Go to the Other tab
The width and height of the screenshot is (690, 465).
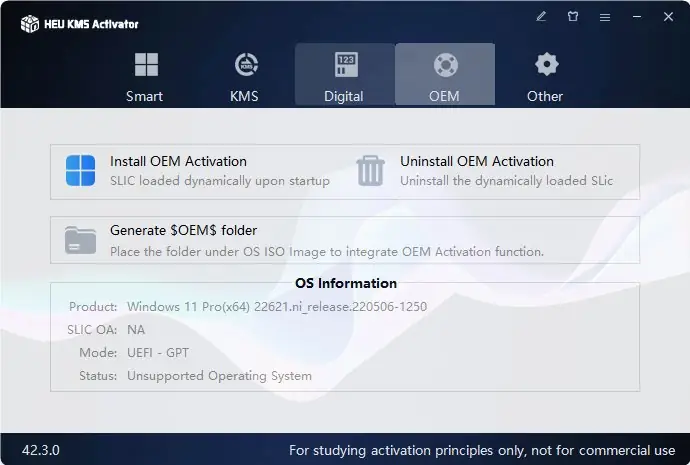point(545,75)
